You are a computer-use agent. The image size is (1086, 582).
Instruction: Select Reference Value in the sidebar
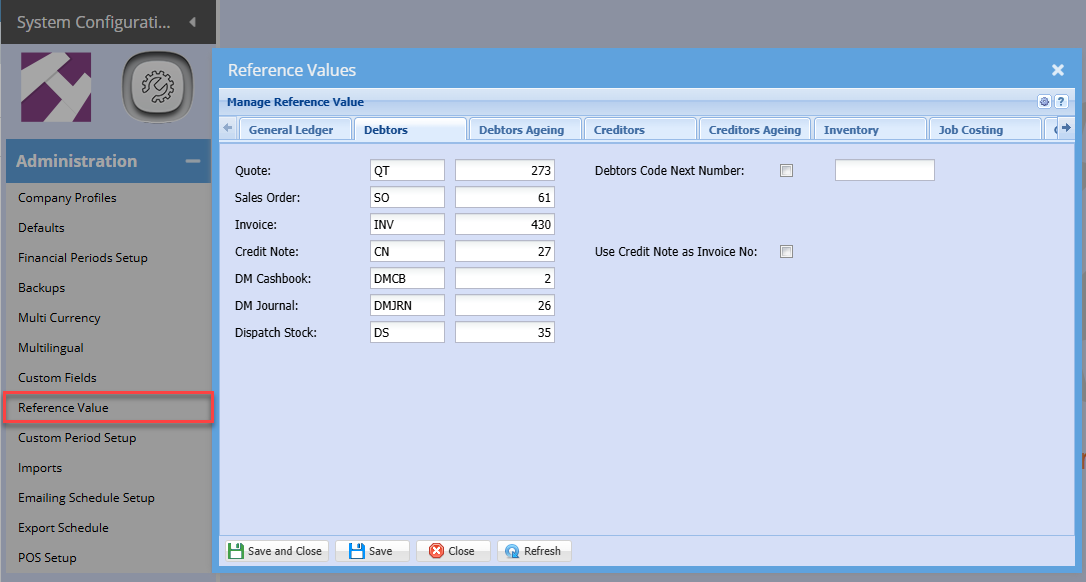pos(63,408)
